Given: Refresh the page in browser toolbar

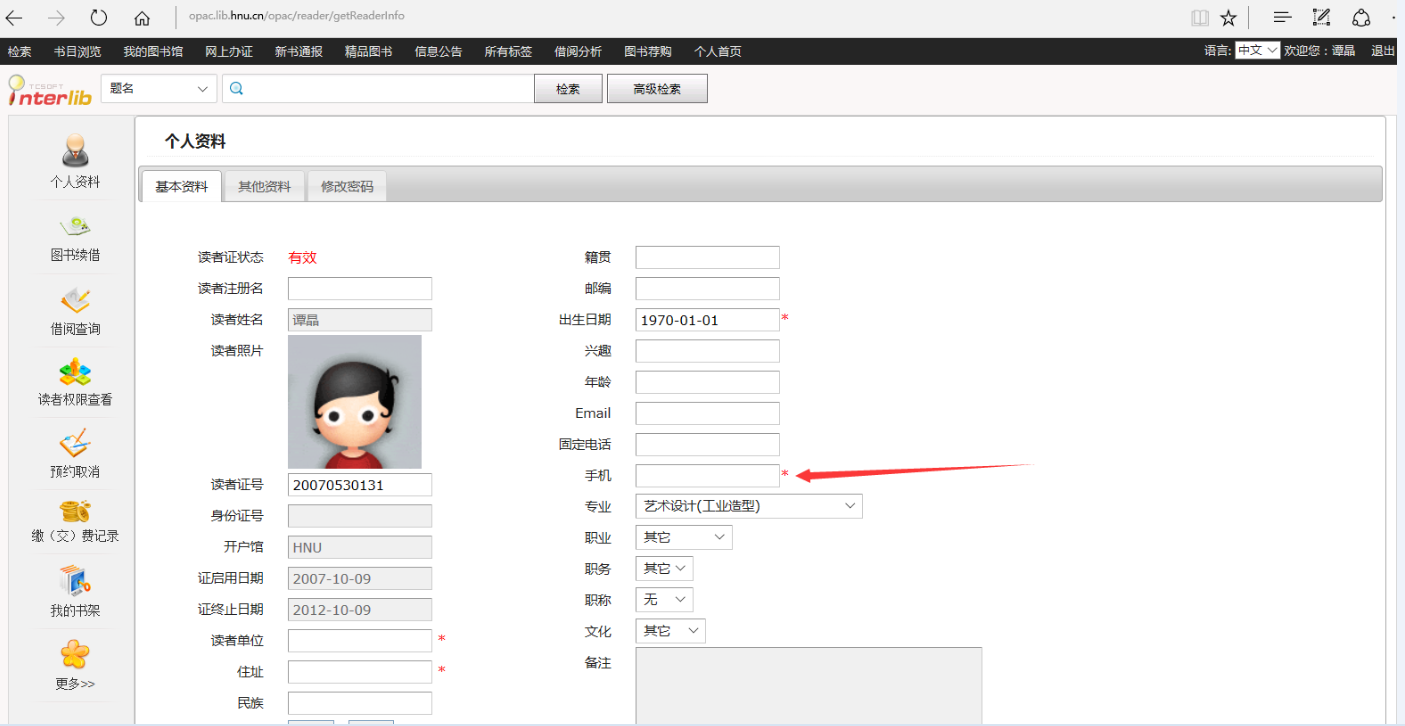Looking at the screenshot, I should (x=98, y=17).
